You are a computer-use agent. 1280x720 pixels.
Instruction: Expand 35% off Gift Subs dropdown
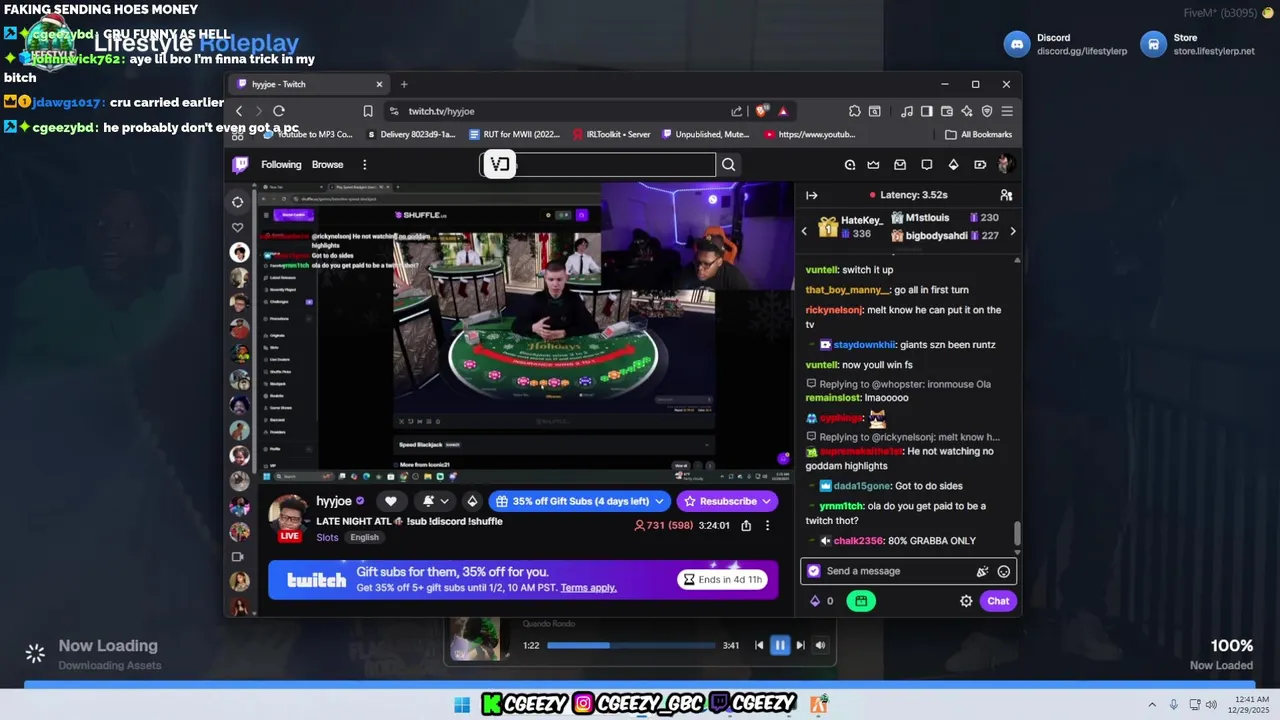659,501
